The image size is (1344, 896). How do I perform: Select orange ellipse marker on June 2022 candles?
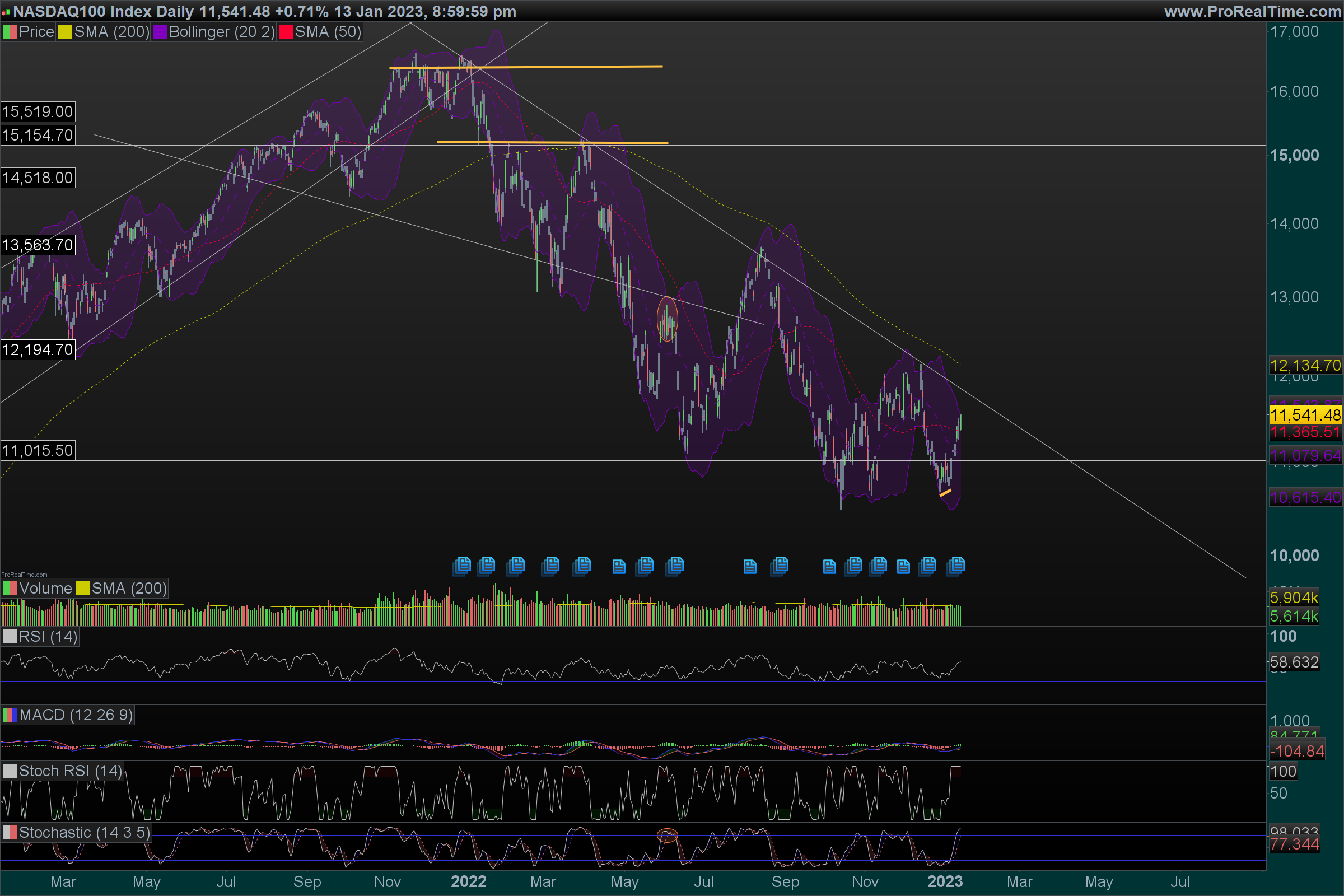[667, 319]
